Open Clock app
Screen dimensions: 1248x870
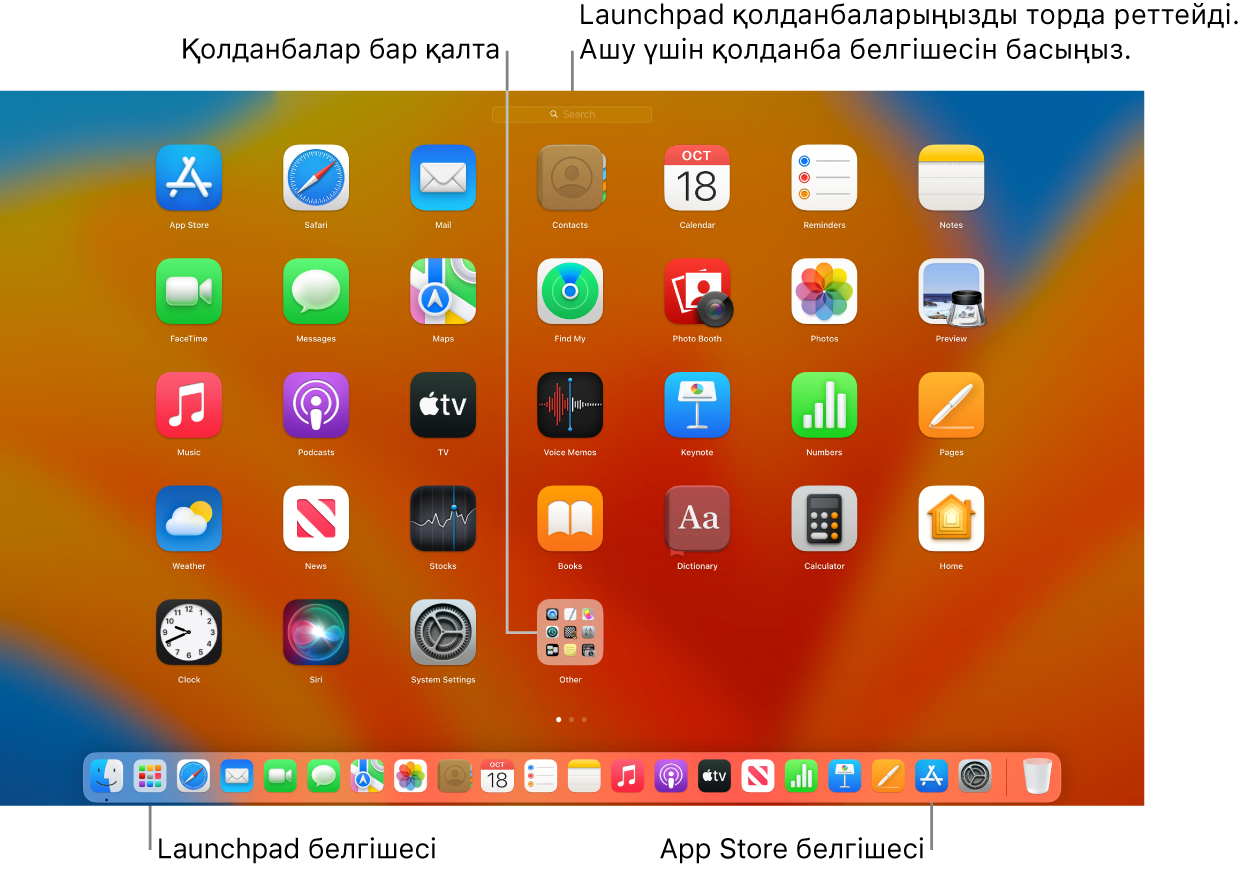[x=189, y=632]
